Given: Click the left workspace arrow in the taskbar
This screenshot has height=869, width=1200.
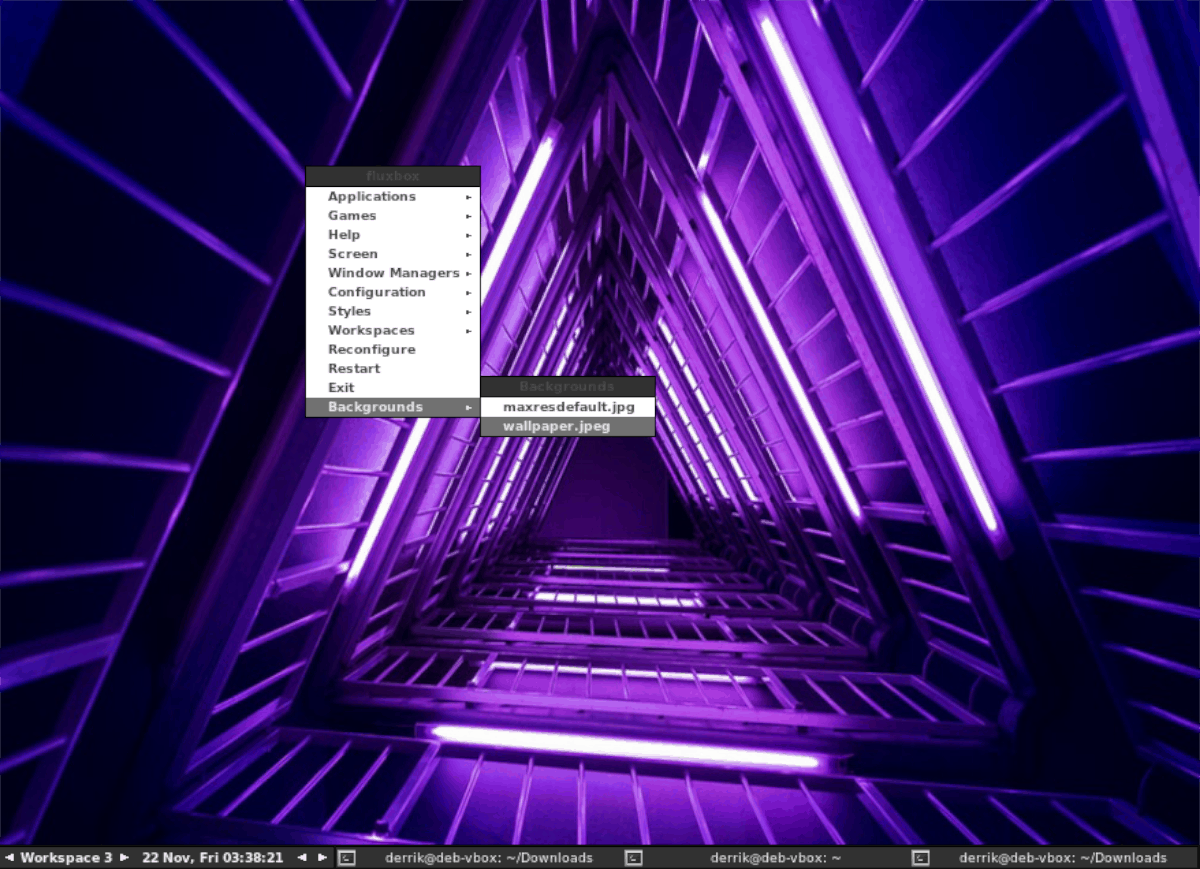Looking at the screenshot, I should [x=8, y=858].
